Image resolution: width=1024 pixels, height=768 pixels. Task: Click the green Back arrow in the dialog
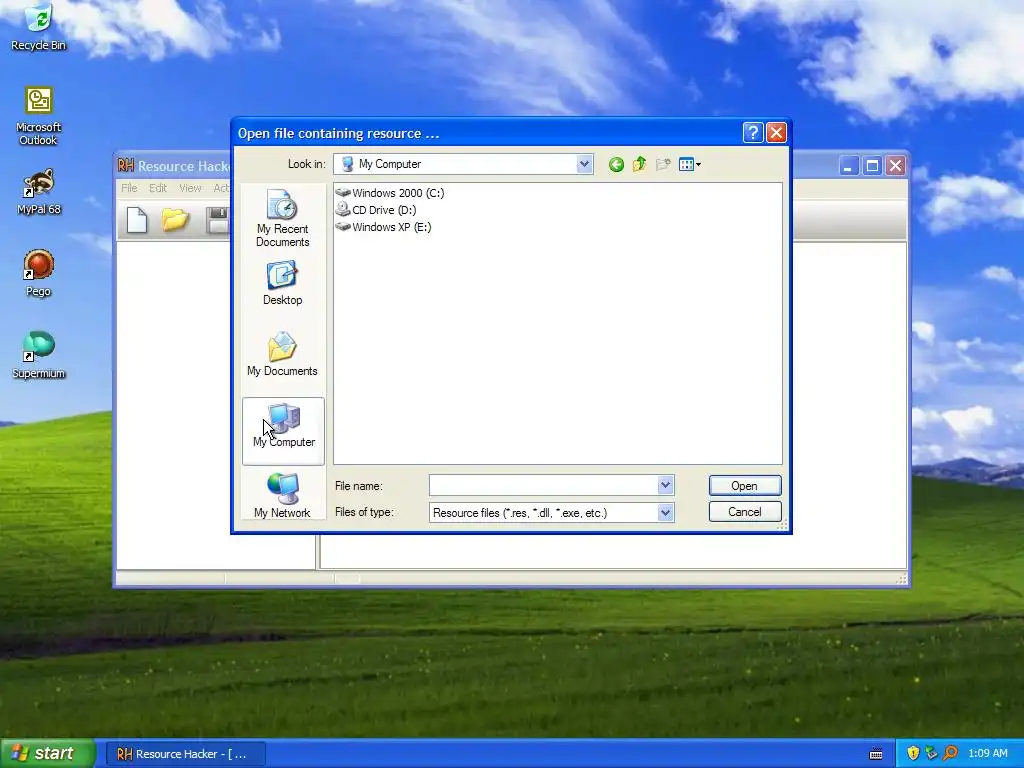[x=616, y=165]
